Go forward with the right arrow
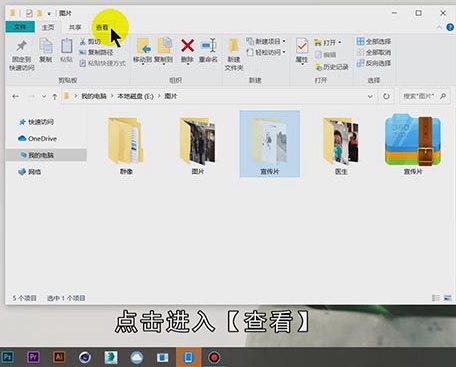 coord(31,96)
